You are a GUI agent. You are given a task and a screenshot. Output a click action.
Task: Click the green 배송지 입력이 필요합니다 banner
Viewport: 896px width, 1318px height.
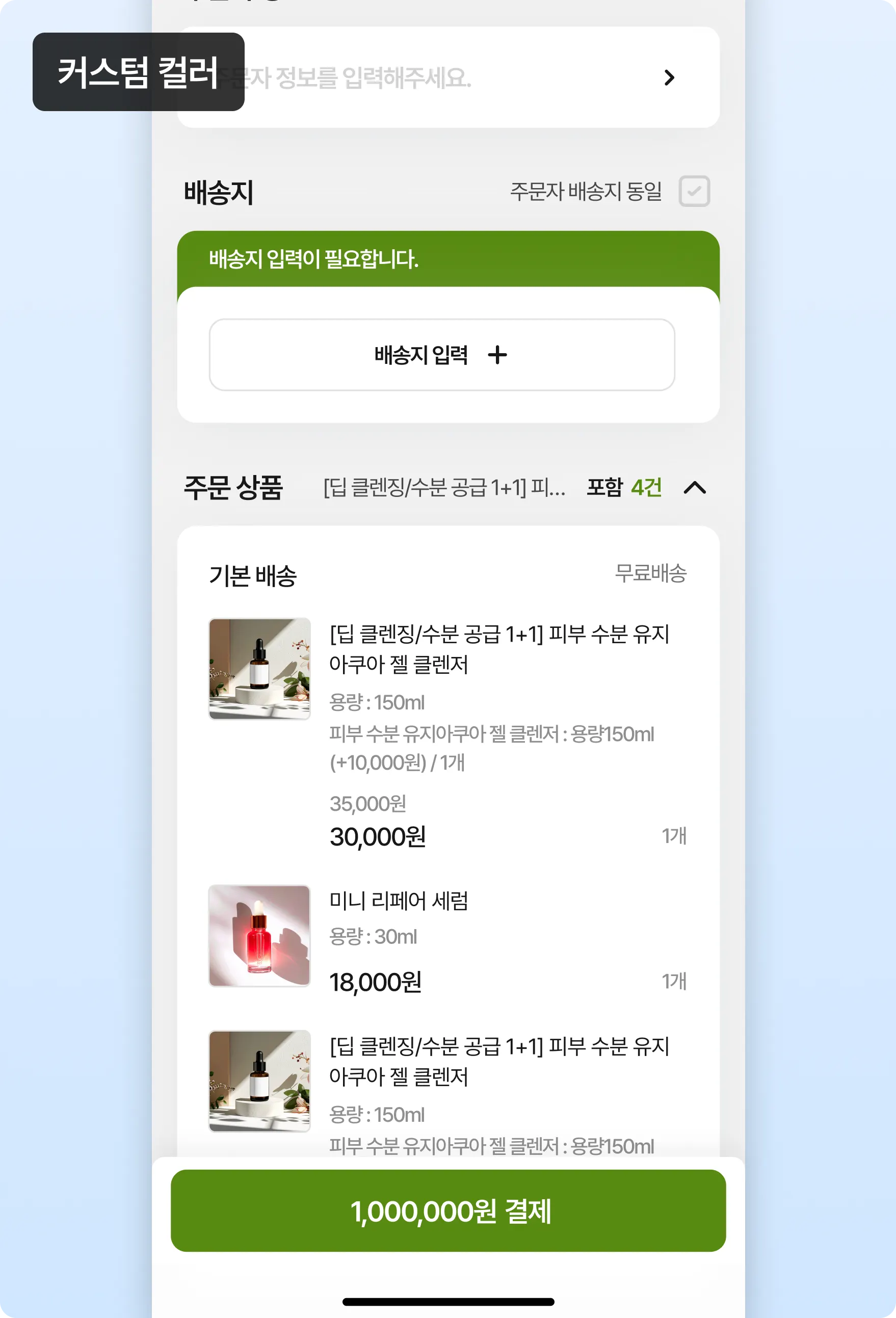click(x=448, y=259)
